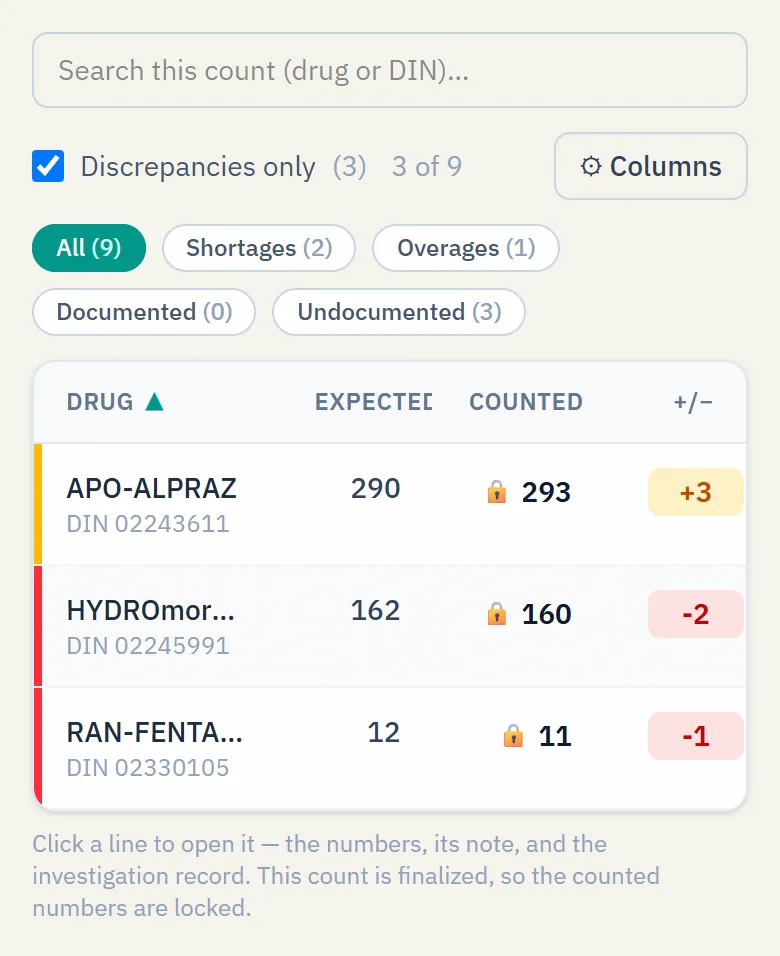Click expected value 290
Viewport: 780px width, 956px height.
[376, 488]
